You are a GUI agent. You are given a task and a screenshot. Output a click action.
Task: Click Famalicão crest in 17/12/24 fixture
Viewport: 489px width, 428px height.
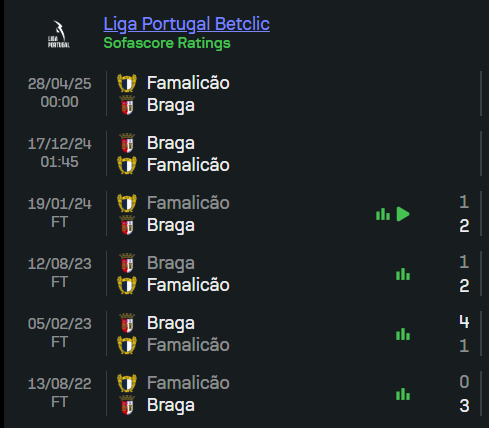tap(127, 165)
